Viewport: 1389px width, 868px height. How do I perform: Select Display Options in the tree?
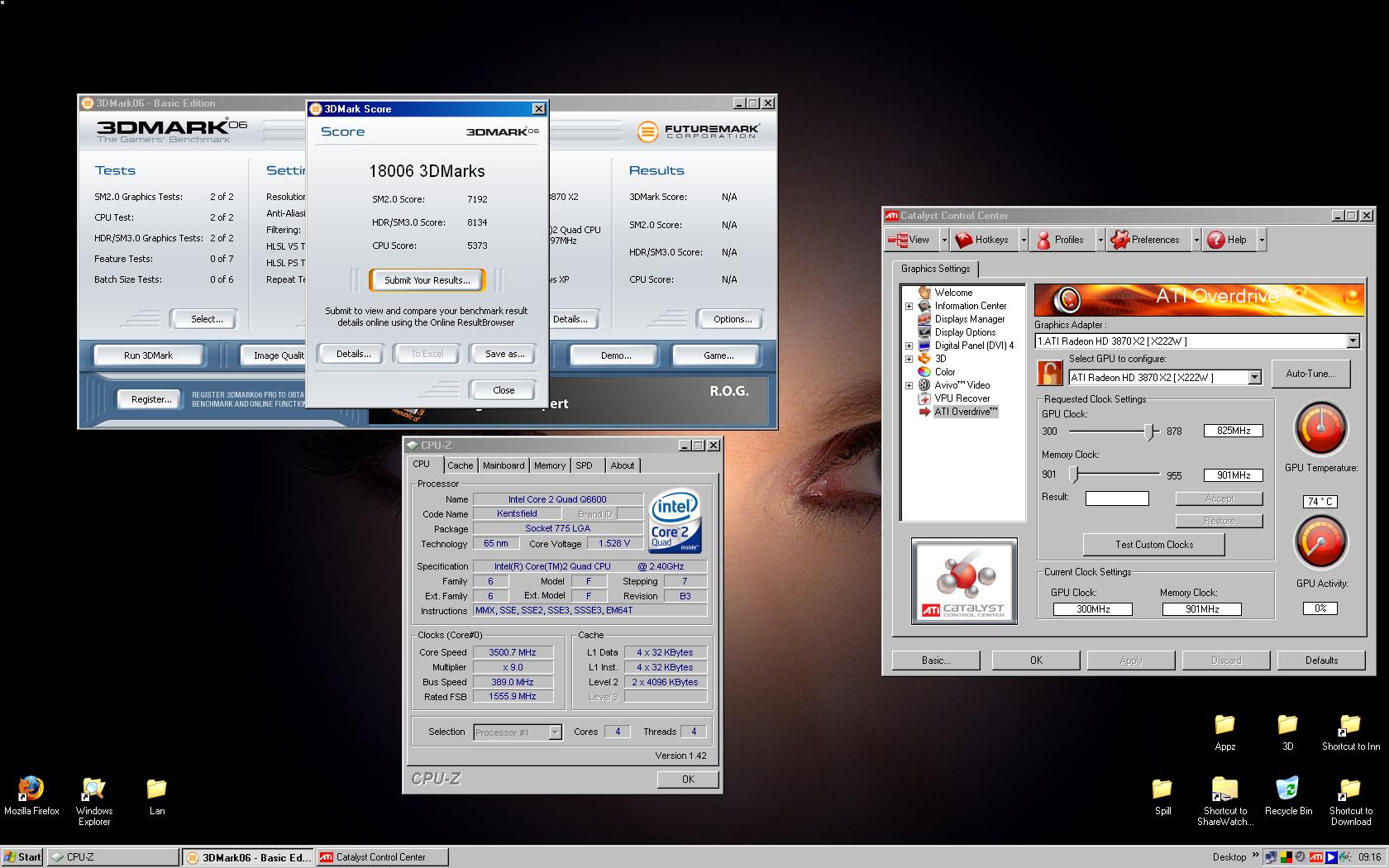pyautogui.click(x=965, y=332)
